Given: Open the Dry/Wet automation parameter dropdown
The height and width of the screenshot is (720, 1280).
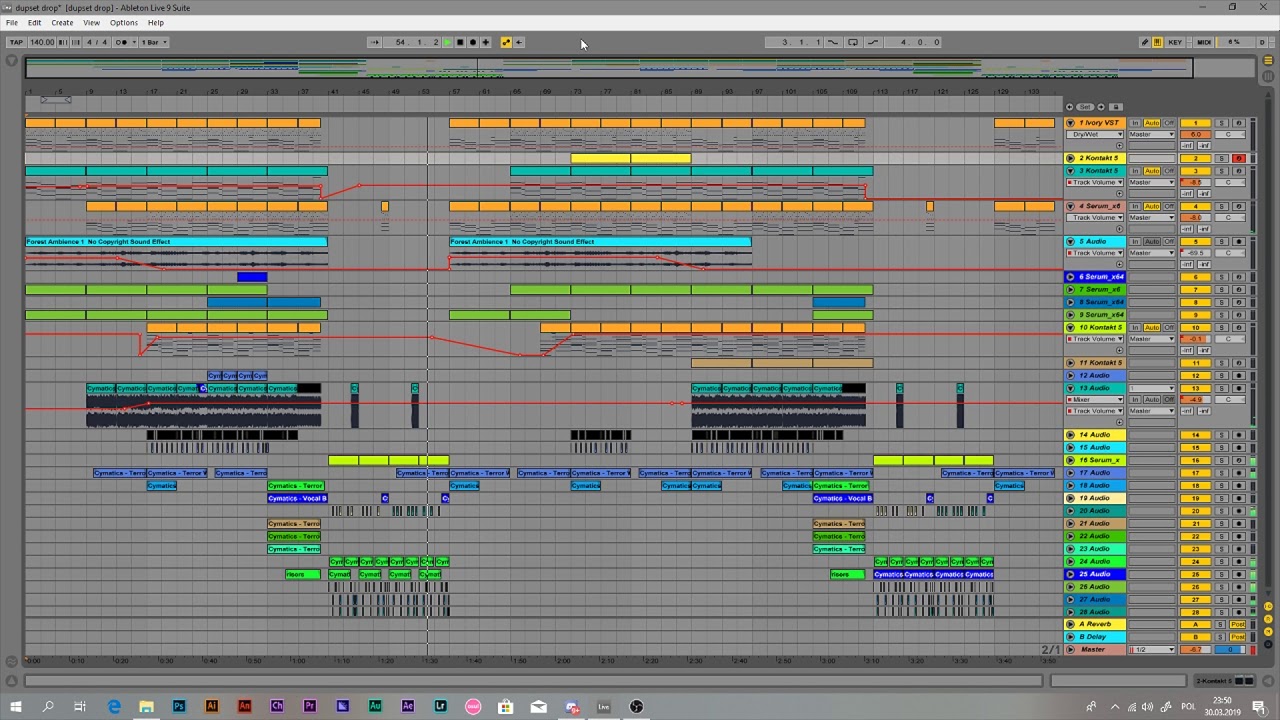Looking at the screenshot, I should click(x=1095, y=134).
